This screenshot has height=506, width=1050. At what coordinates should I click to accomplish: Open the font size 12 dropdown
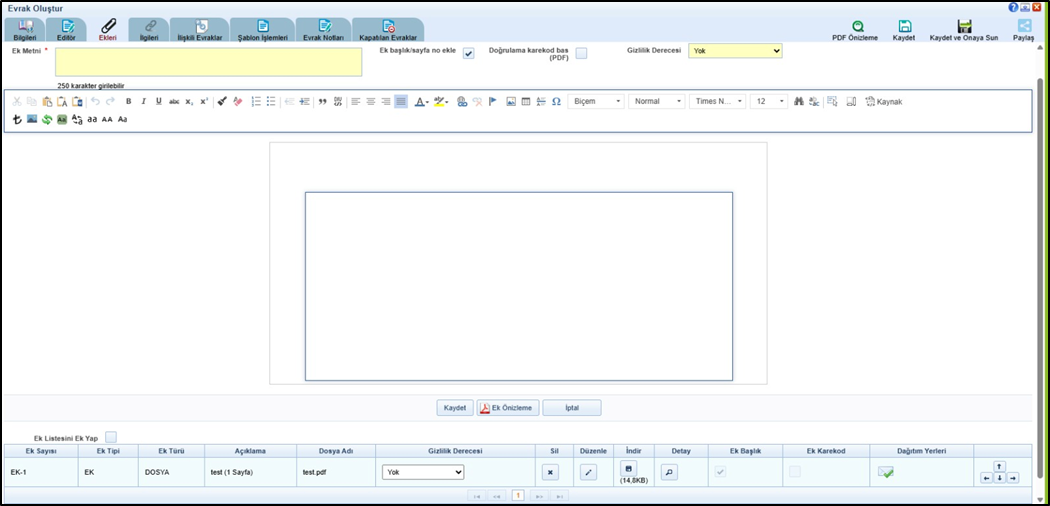pyautogui.click(x=769, y=101)
